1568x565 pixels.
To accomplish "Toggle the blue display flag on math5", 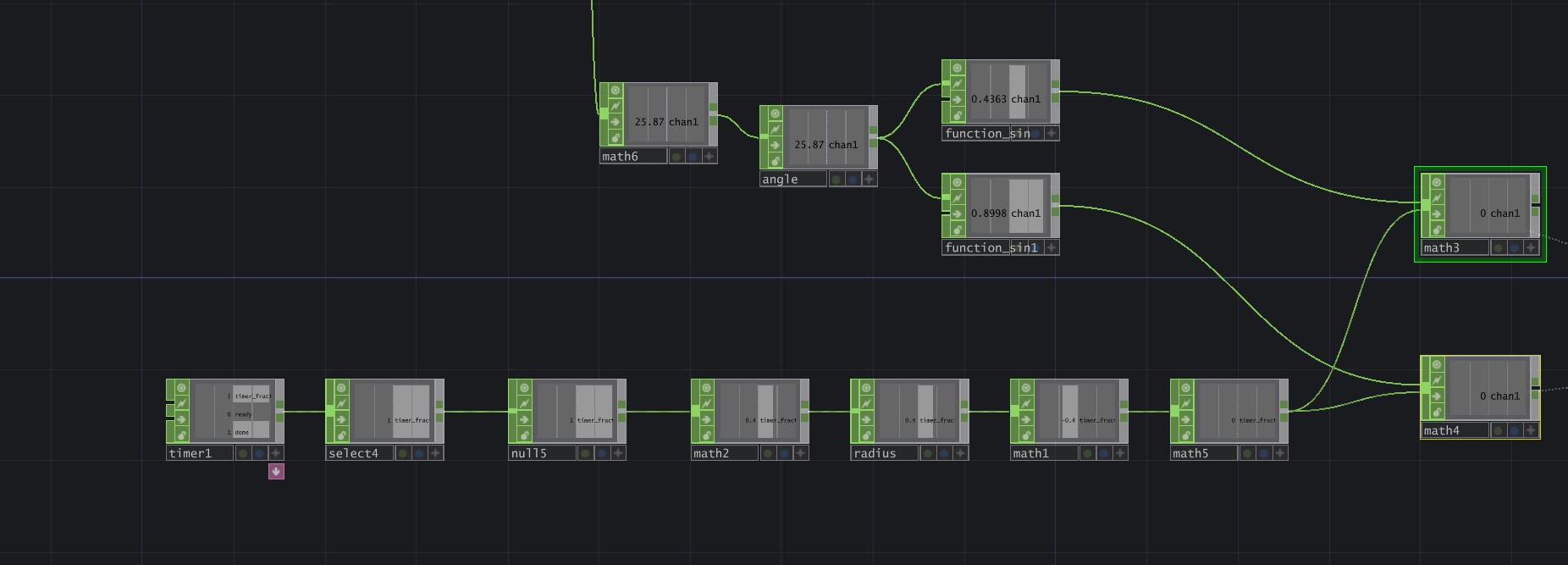I will (1263, 453).
